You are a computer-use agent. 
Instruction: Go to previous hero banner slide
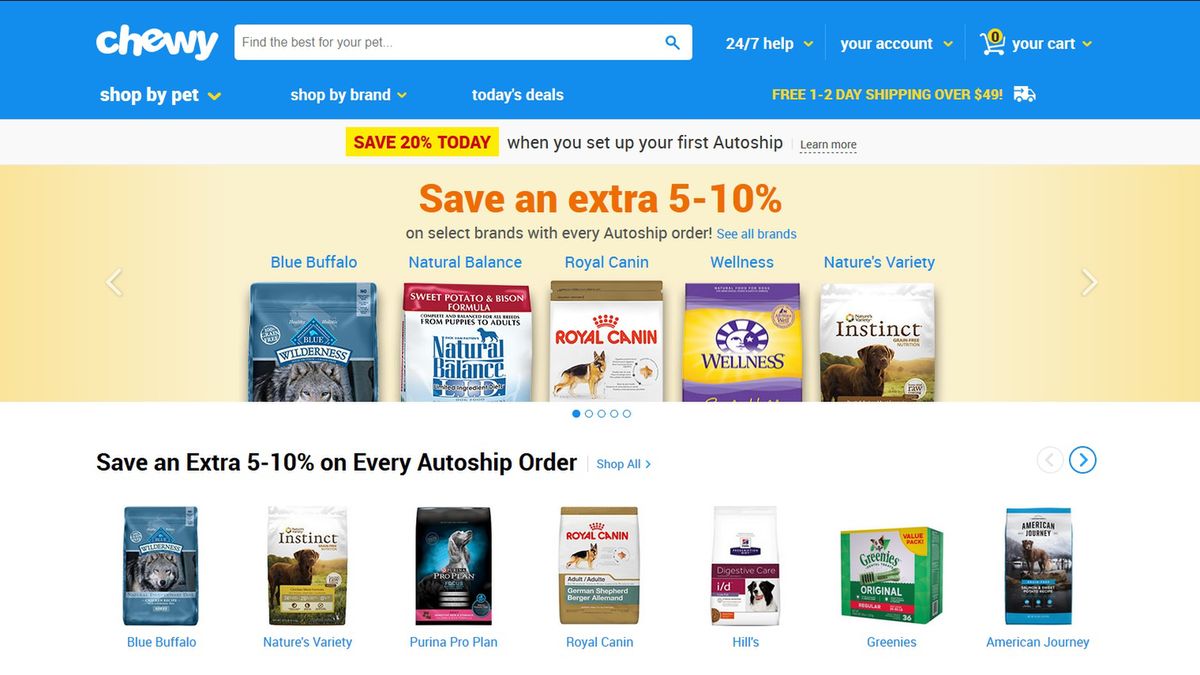click(x=114, y=282)
